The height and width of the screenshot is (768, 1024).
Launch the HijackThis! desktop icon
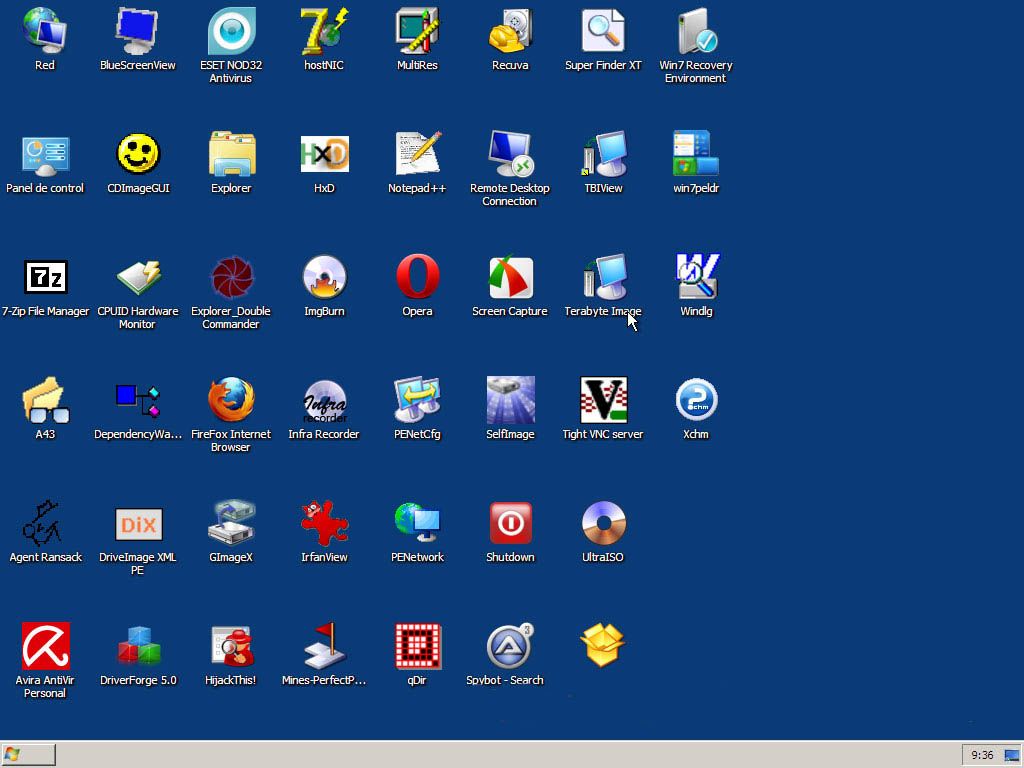point(231,647)
